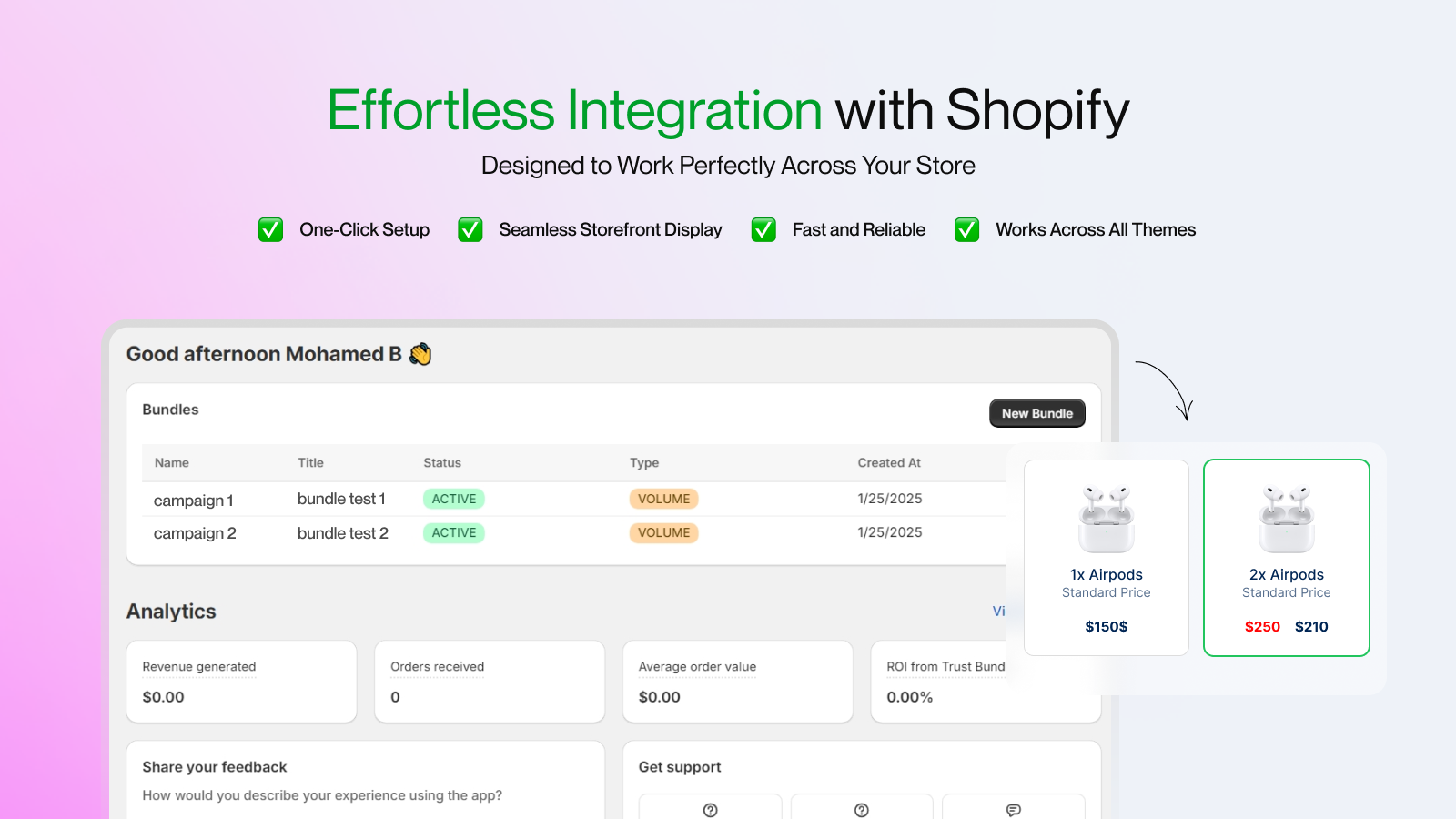
Task: Click the 1/25/2025 date in campaign 1 row
Action: click(890, 499)
